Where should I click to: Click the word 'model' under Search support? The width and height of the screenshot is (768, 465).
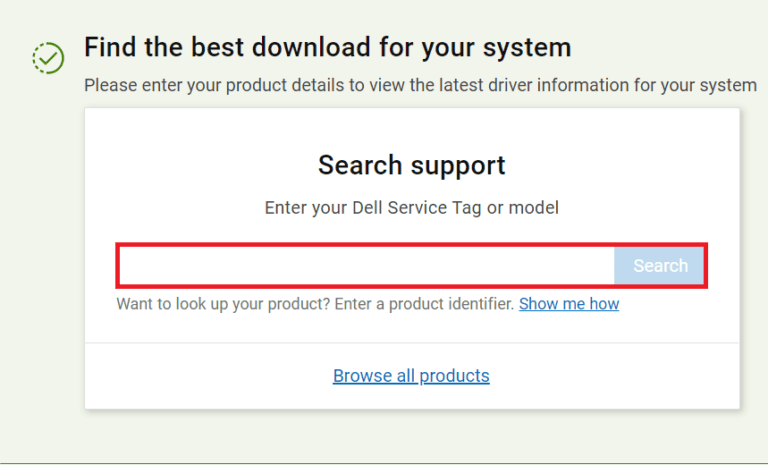[x=533, y=208]
